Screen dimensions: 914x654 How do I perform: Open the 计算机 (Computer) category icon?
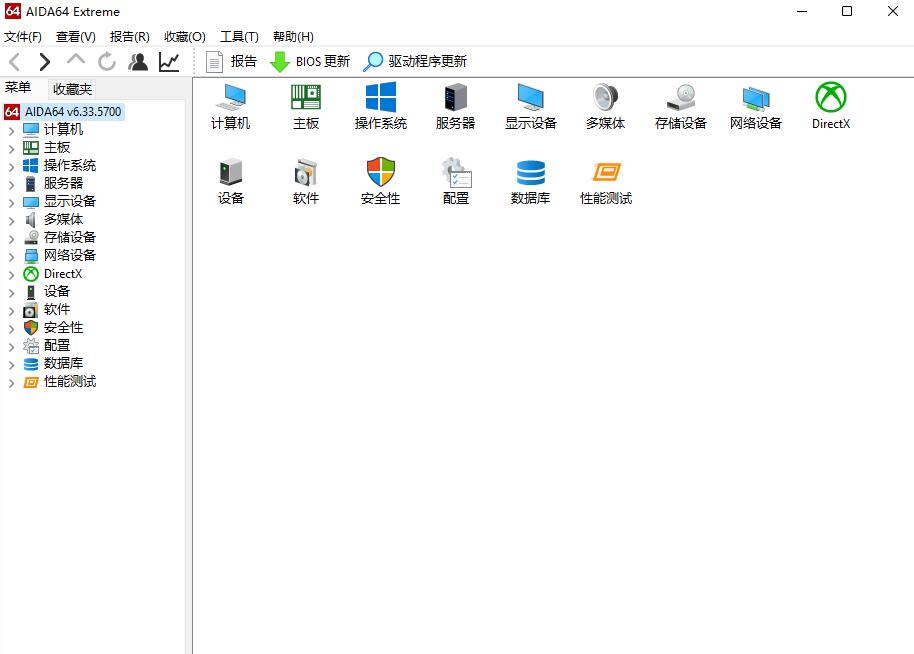(230, 105)
